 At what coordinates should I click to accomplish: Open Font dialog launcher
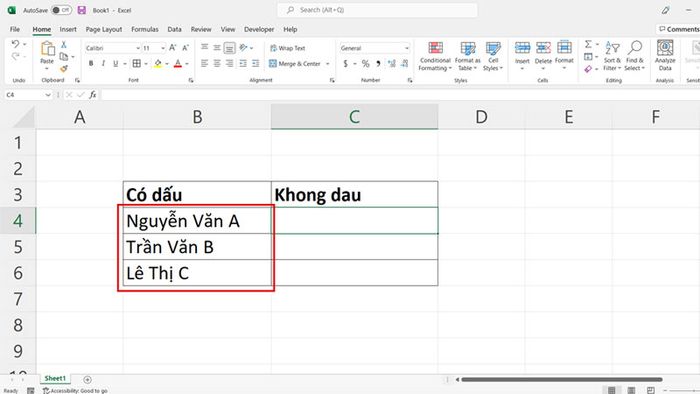(191, 80)
